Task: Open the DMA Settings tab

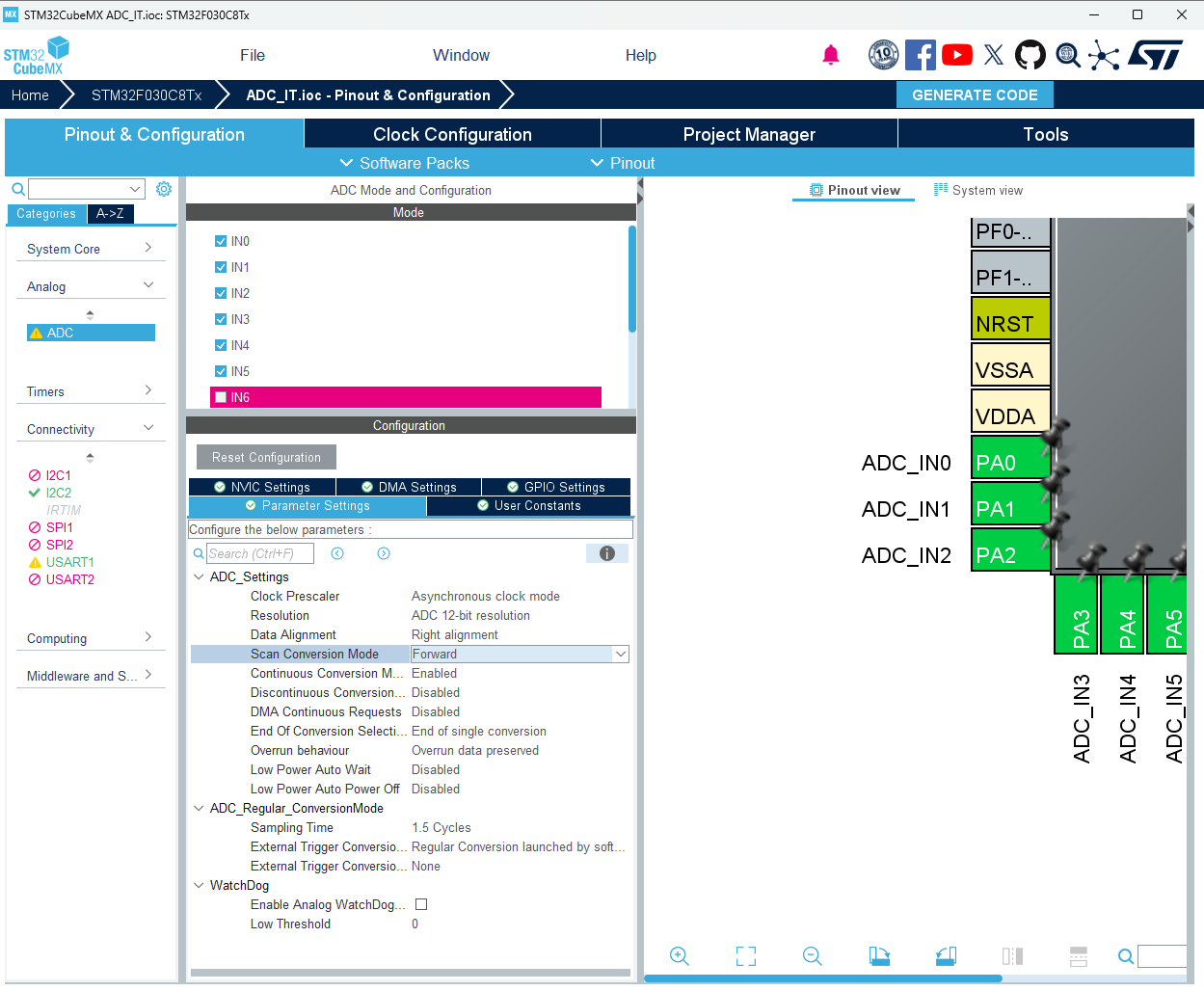Action: pos(409,487)
